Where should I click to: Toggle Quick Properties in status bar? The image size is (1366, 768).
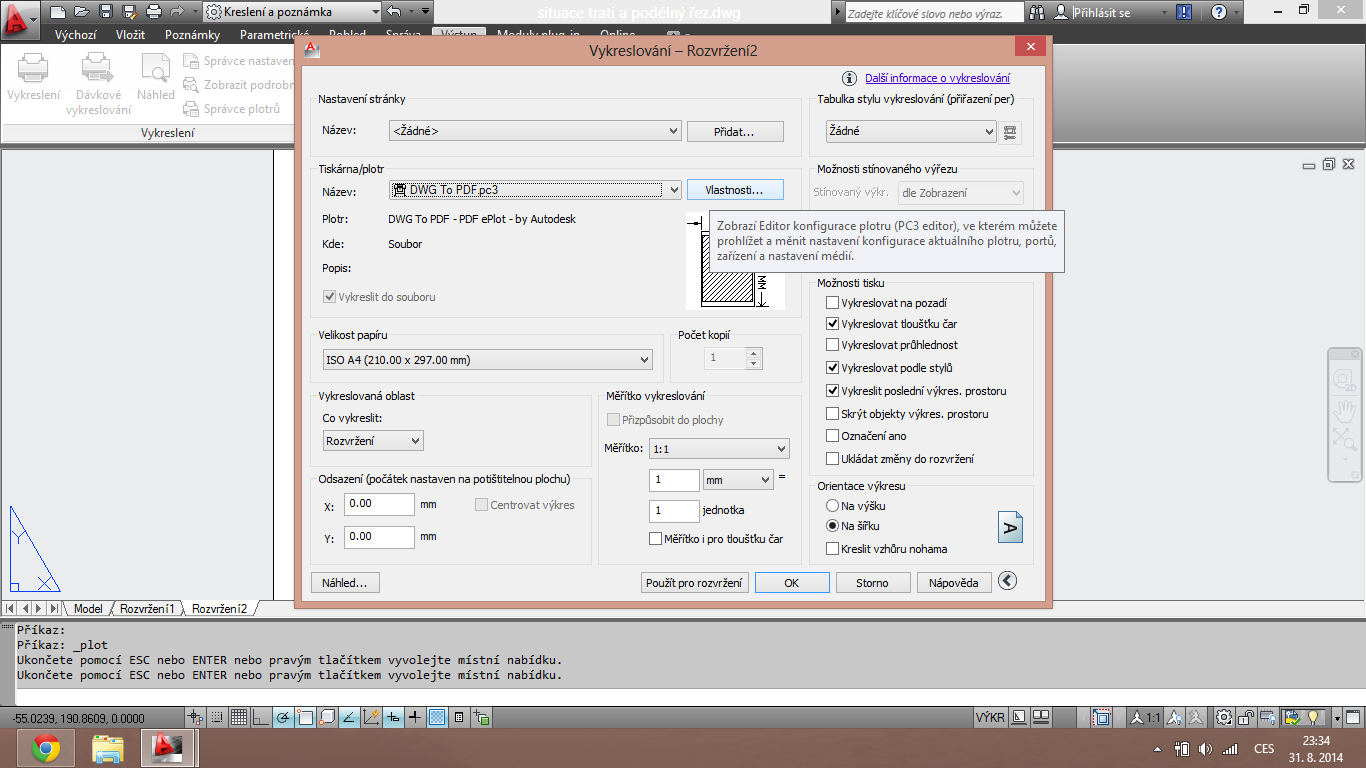coord(459,717)
